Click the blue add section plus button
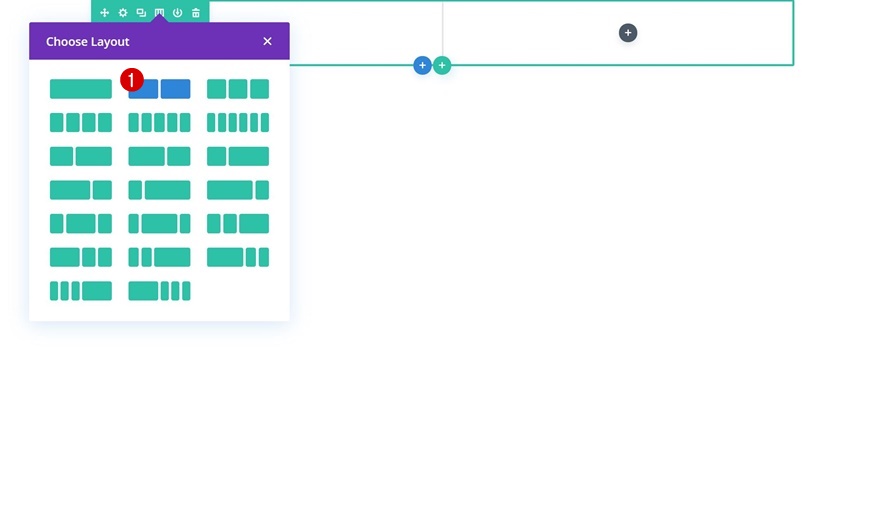This screenshot has height=528, width=880. point(423,65)
